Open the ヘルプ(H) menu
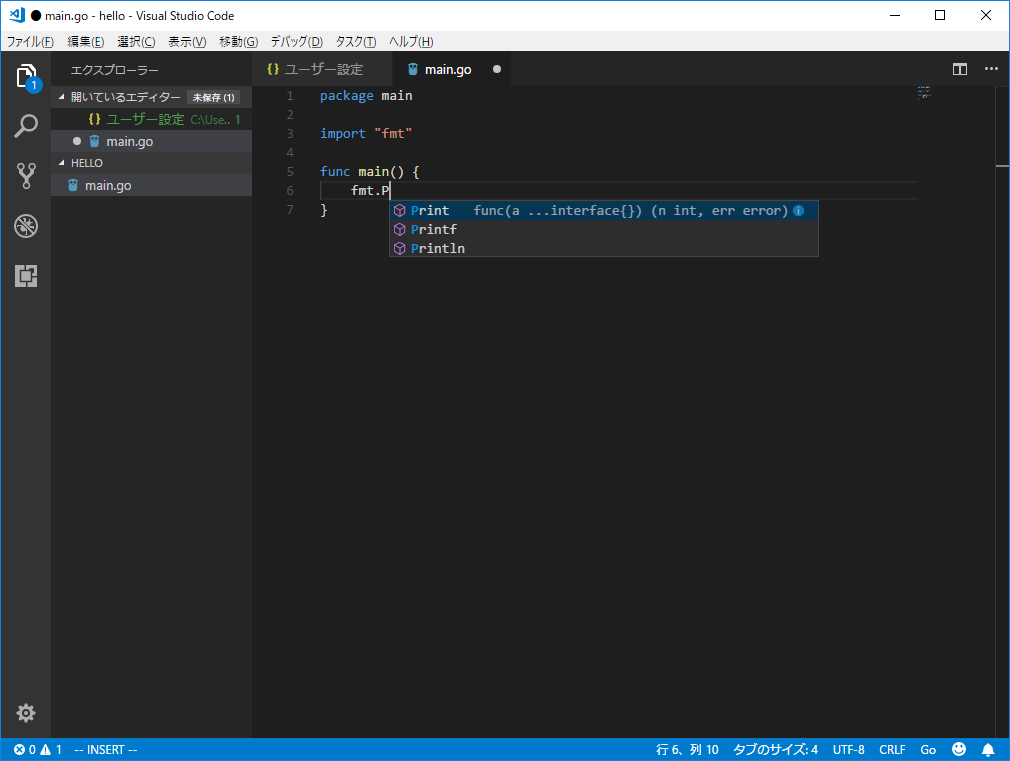The width and height of the screenshot is (1010, 761). tap(411, 42)
